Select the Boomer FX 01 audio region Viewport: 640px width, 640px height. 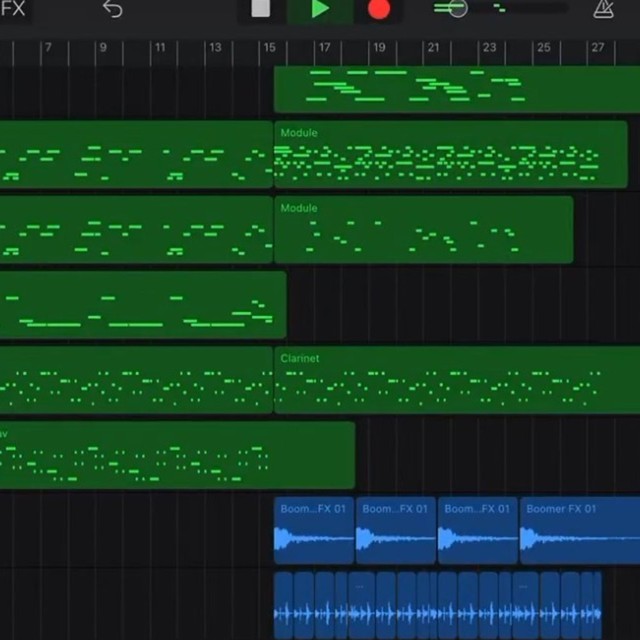(580, 531)
